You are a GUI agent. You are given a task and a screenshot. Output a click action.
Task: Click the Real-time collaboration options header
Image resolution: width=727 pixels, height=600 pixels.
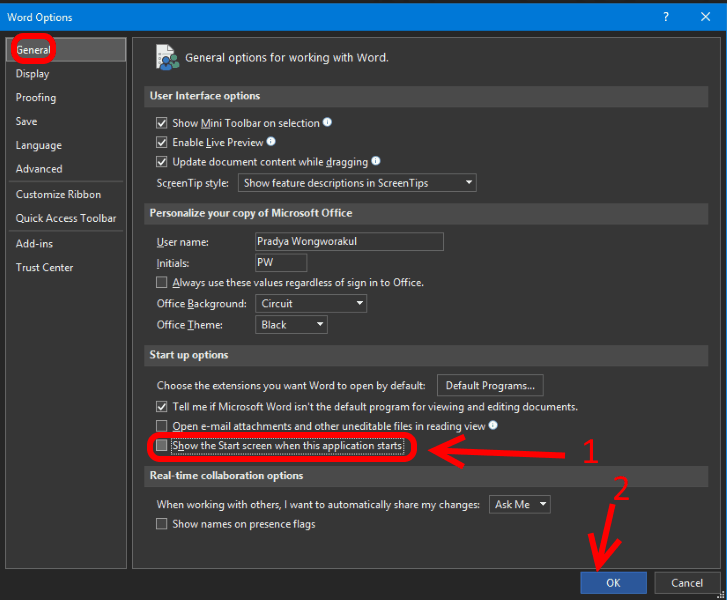pyautogui.click(x=426, y=476)
